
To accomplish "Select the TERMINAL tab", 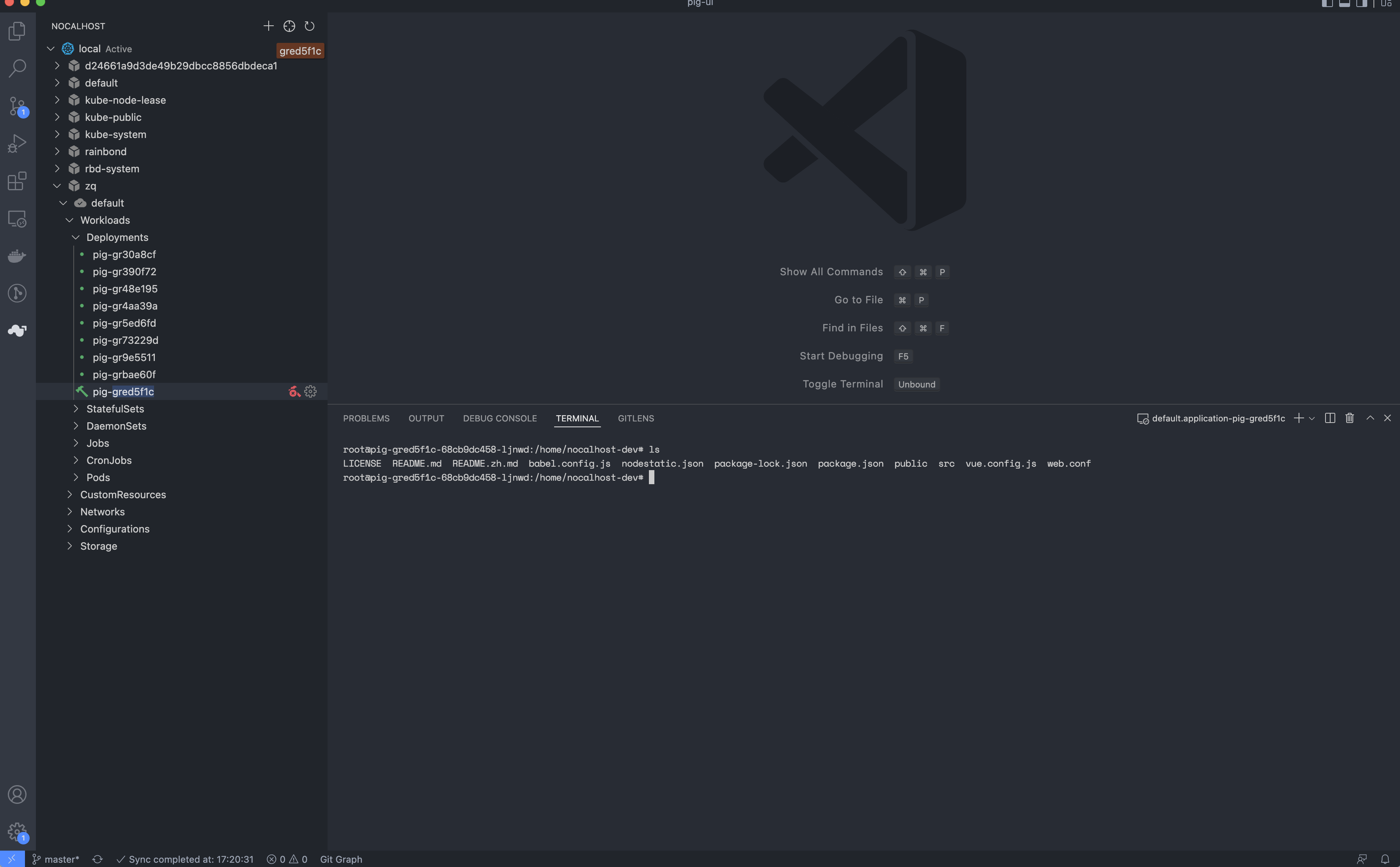I will point(577,419).
